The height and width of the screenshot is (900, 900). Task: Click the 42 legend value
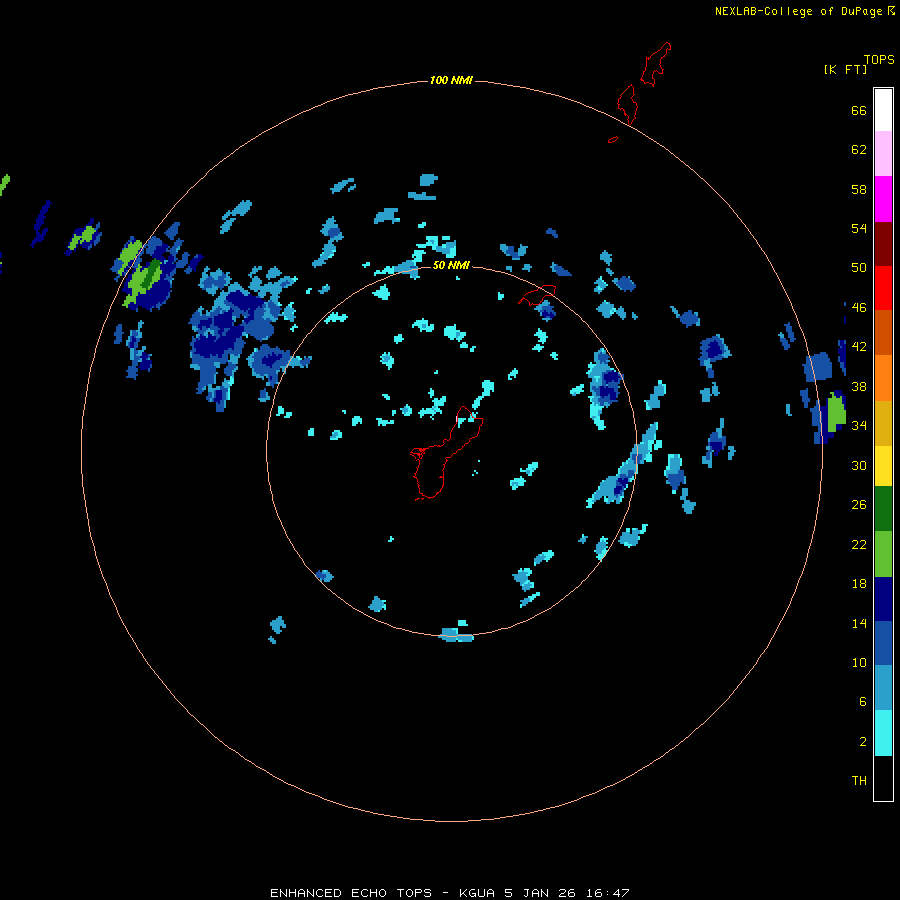pos(859,346)
